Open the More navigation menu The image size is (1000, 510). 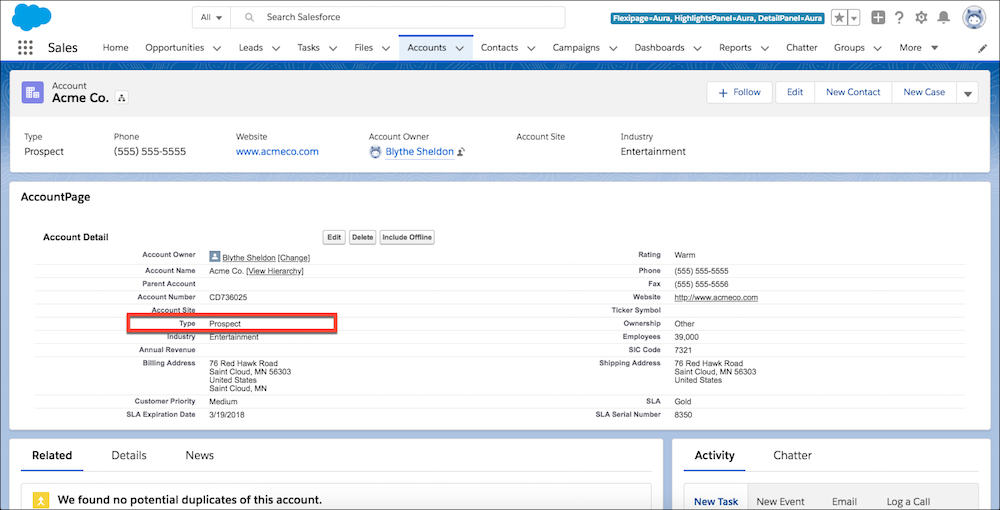coord(918,48)
